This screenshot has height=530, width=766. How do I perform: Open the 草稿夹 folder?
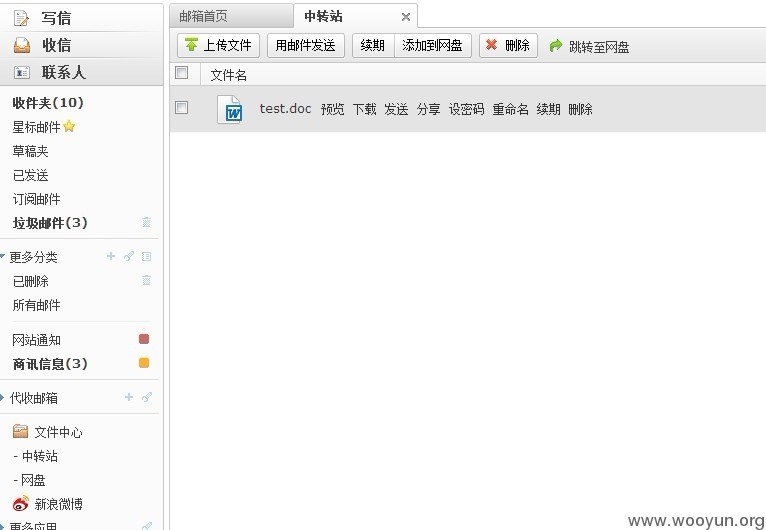[x=30, y=151]
